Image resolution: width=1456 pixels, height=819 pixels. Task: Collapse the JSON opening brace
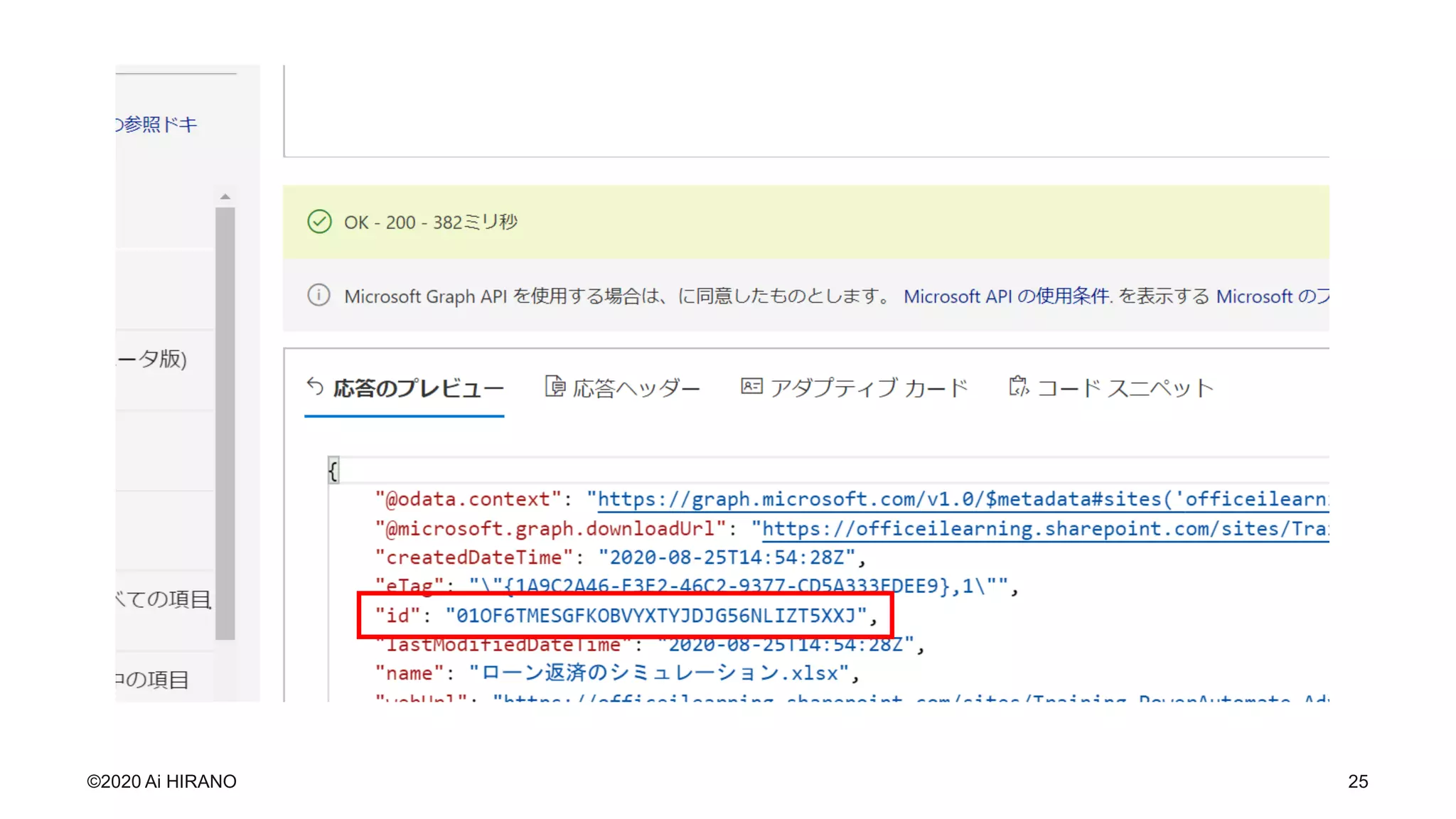[333, 470]
